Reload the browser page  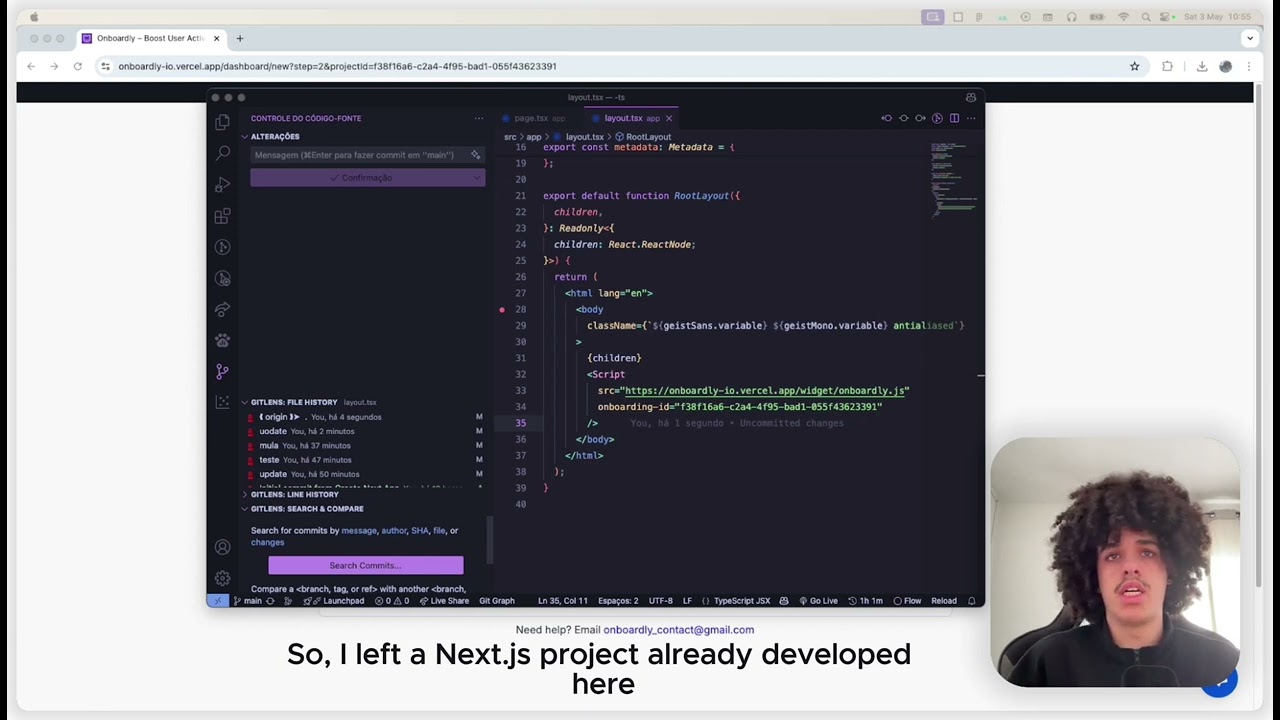(77, 66)
